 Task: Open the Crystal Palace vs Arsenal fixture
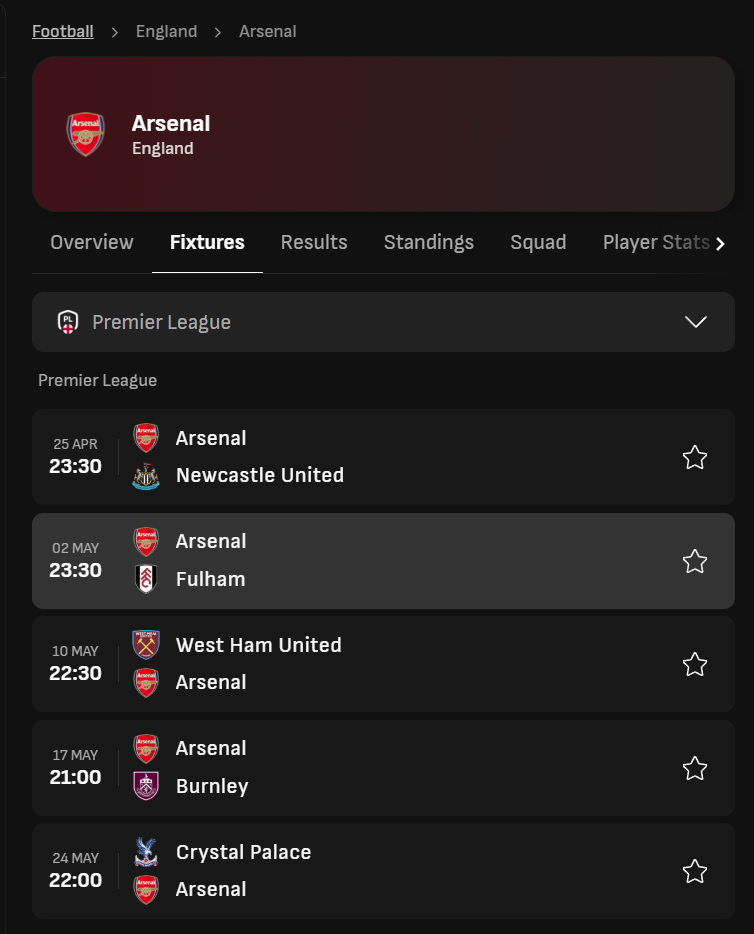[x=400, y=871]
